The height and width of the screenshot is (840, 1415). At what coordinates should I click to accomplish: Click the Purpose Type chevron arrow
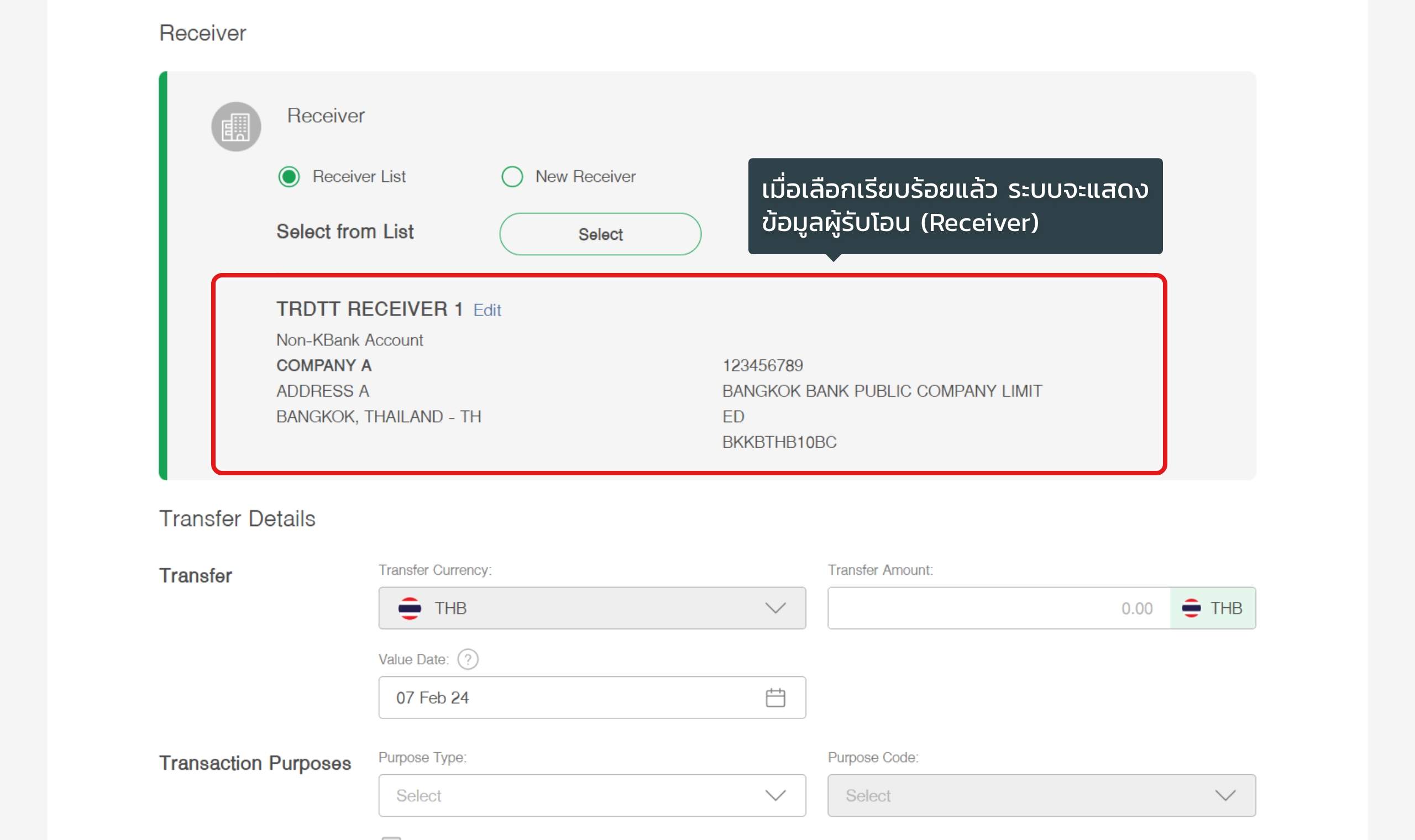click(x=775, y=795)
